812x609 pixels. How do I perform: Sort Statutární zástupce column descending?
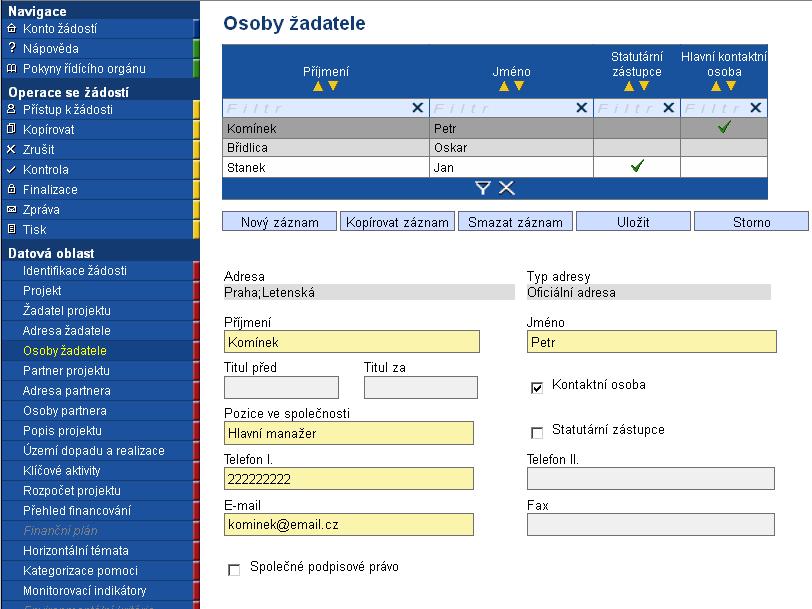coord(644,86)
